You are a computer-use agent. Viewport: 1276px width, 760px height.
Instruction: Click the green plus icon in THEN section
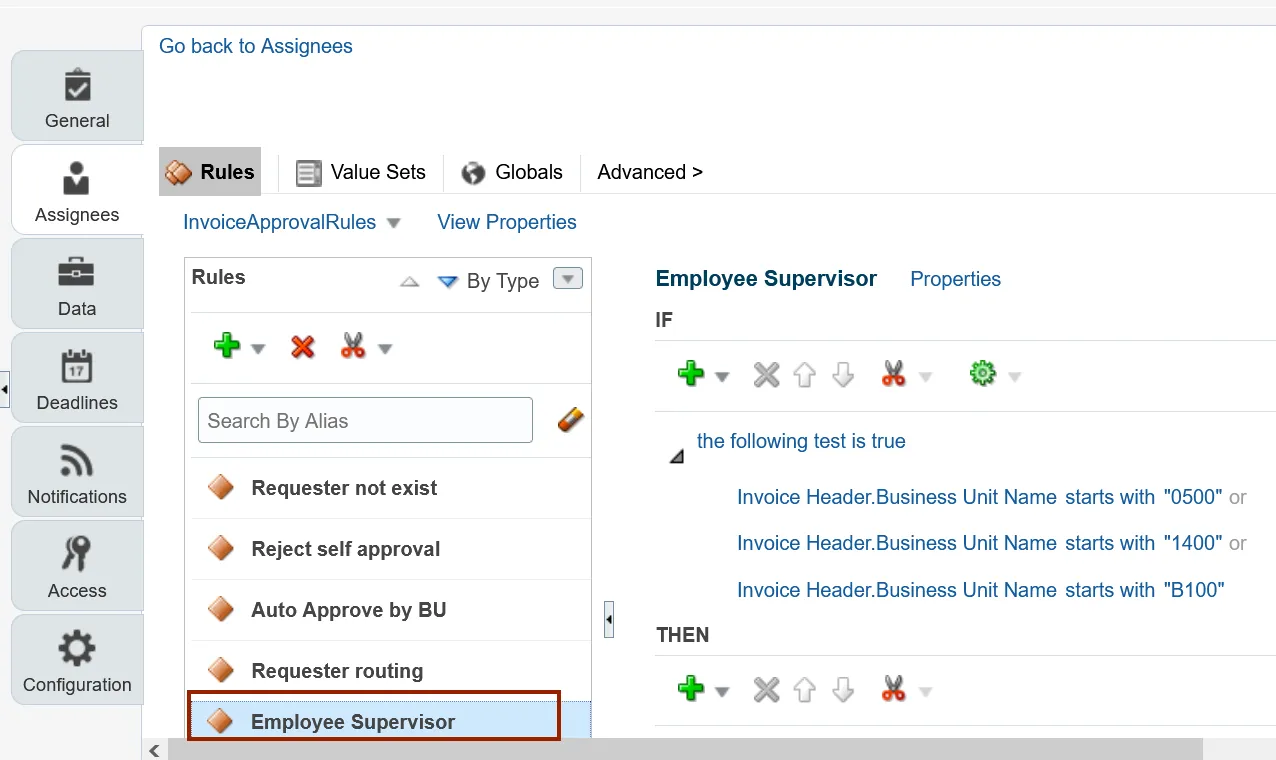tap(691, 689)
